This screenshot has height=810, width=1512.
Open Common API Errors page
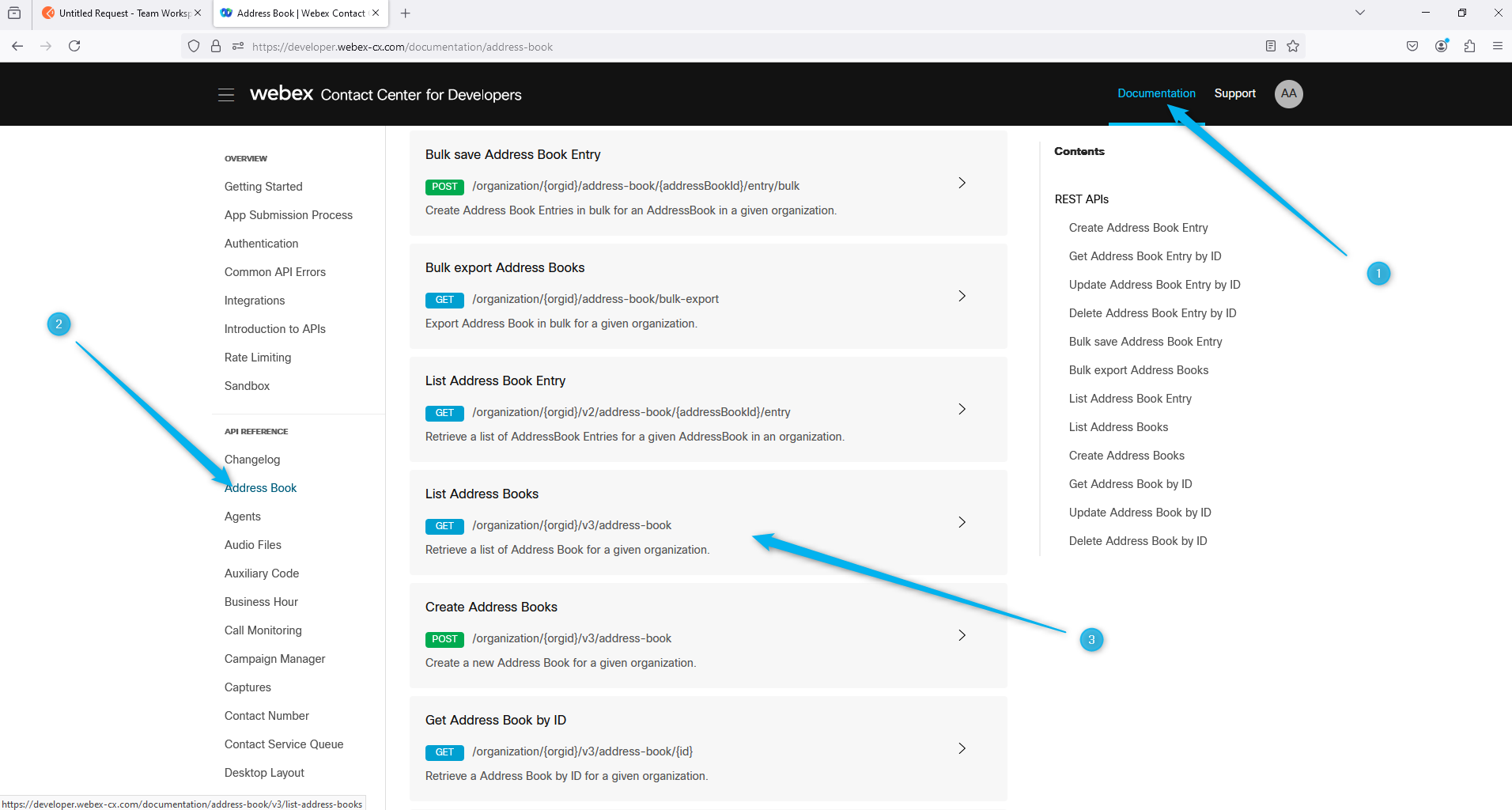coord(275,272)
